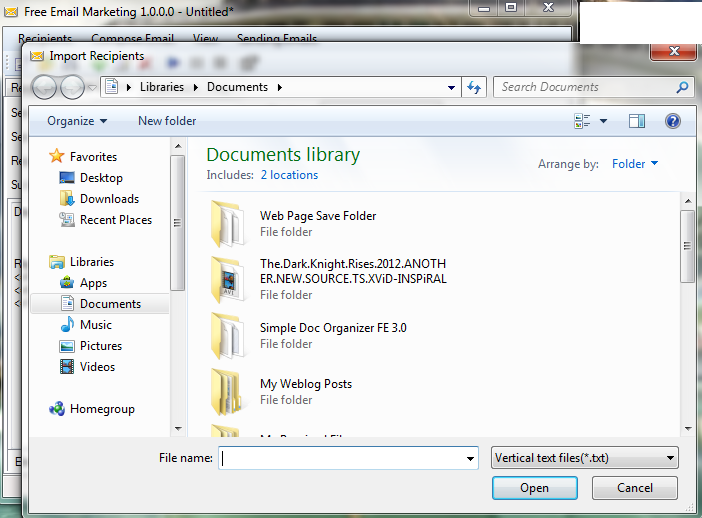This screenshot has height=518, width=702.
Task: Select Recent Places in the navigation pane
Action: [105, 220]
